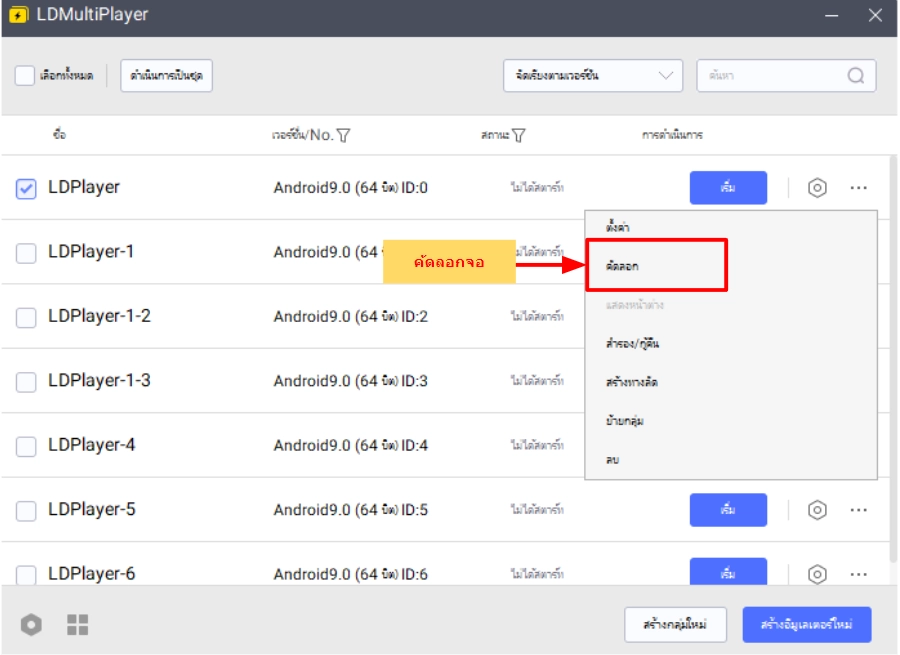
Task: Click the search magnifier icon
Action: pyautogui.click(x=856, y=76)
